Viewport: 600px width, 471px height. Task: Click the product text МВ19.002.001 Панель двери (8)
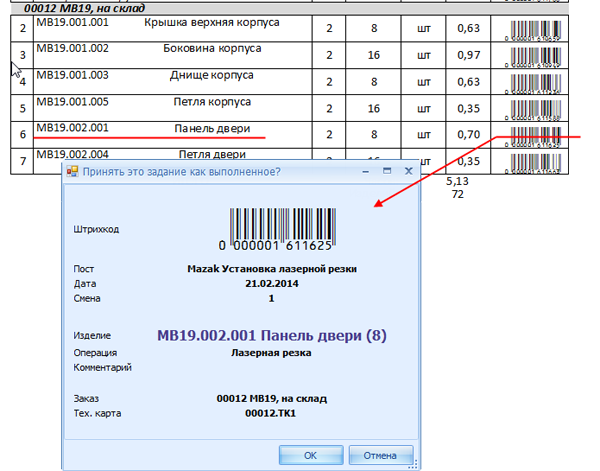[x=272, y=336]
